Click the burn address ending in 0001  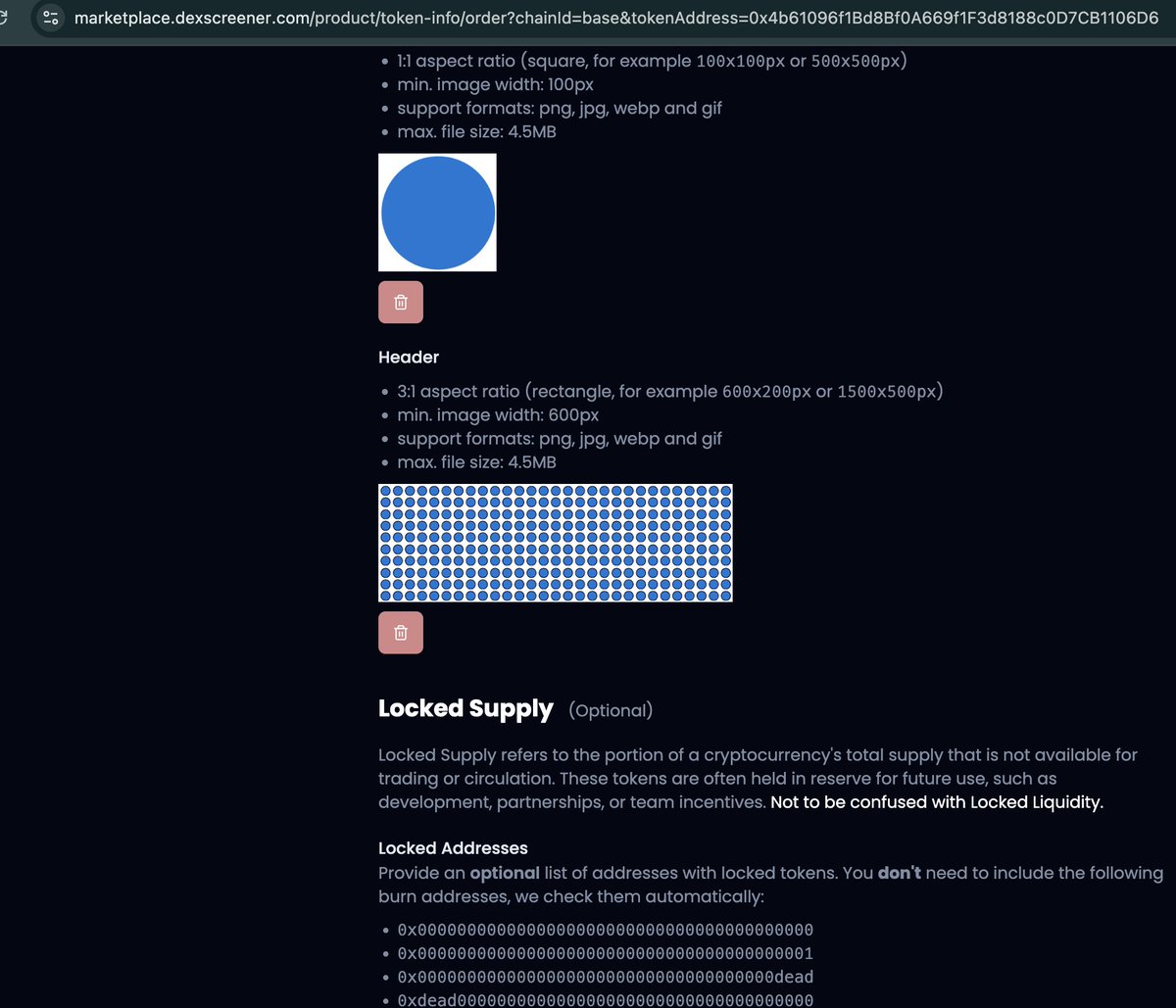[x=605, y=953]
